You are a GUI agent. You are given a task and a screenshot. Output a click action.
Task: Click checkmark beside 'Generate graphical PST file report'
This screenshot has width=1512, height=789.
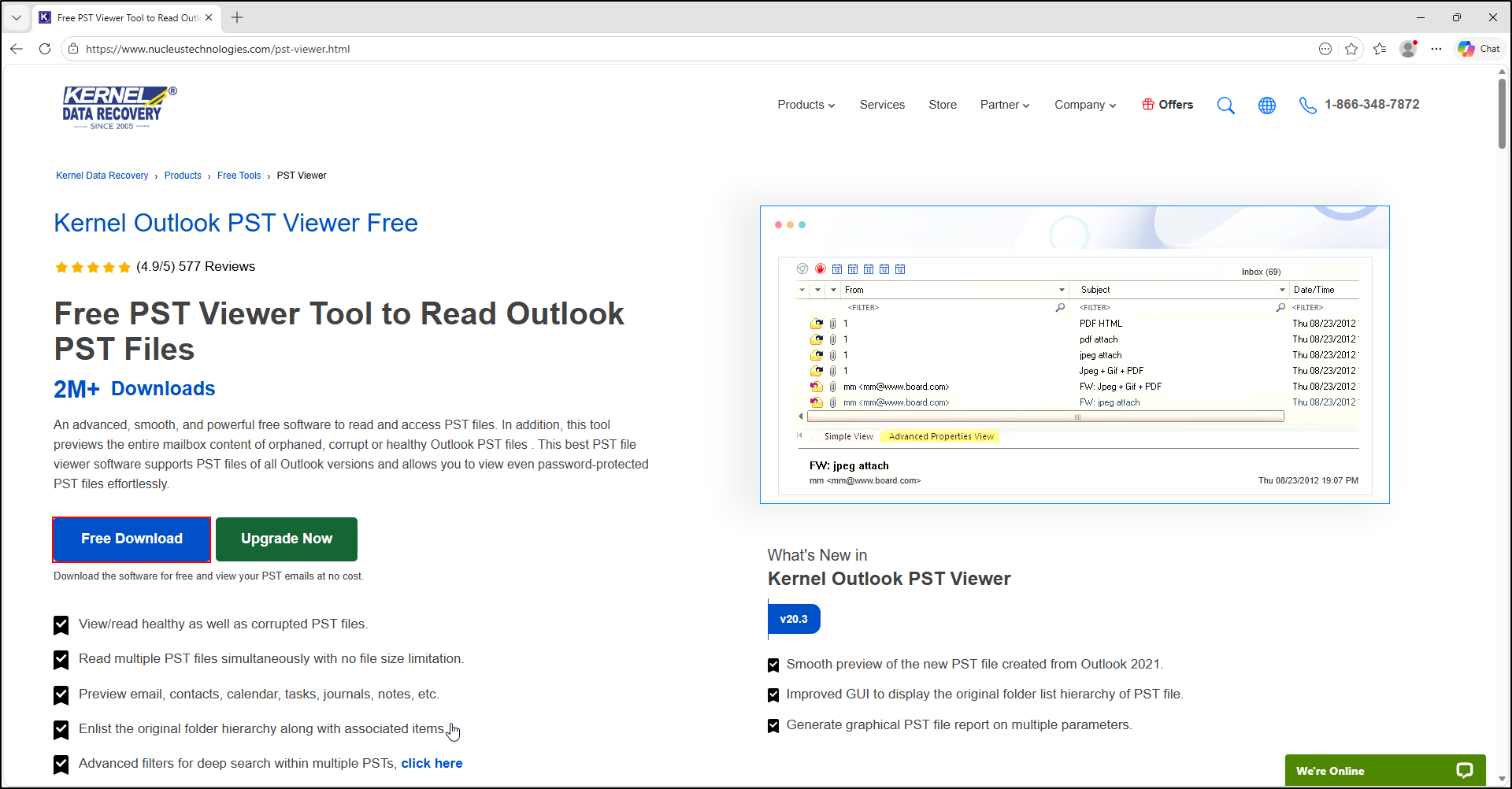click(x=773, y=726)
